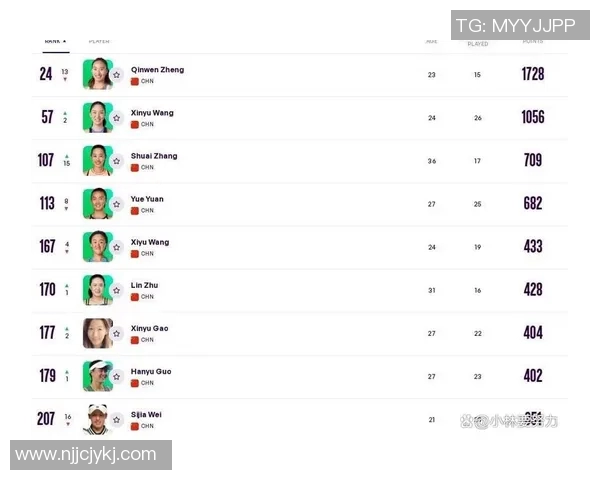
Task: Open Shuai Zhang's player name link
Action: tap(154, 156)
